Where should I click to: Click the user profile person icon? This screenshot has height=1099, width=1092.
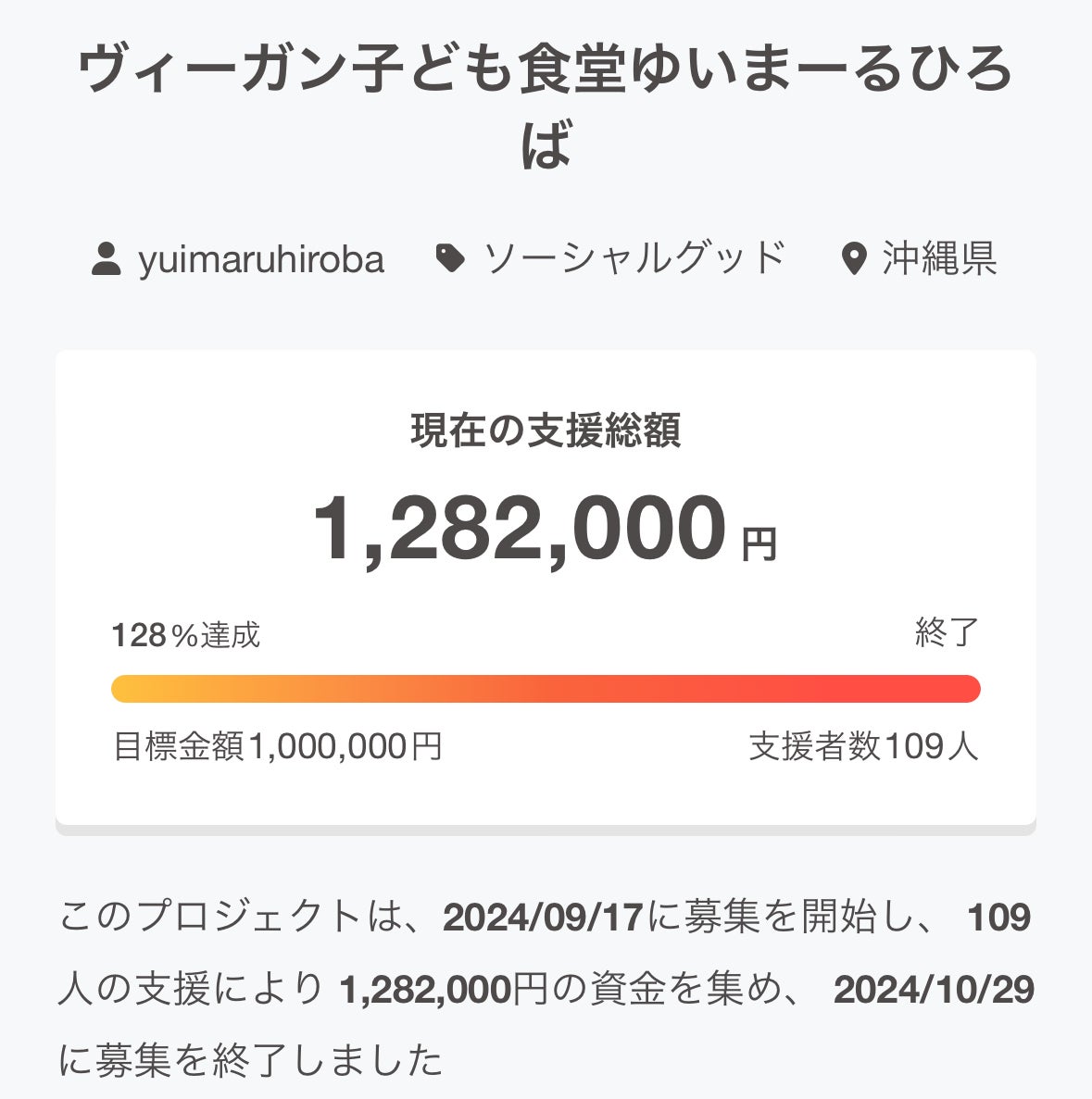(107, 258)
